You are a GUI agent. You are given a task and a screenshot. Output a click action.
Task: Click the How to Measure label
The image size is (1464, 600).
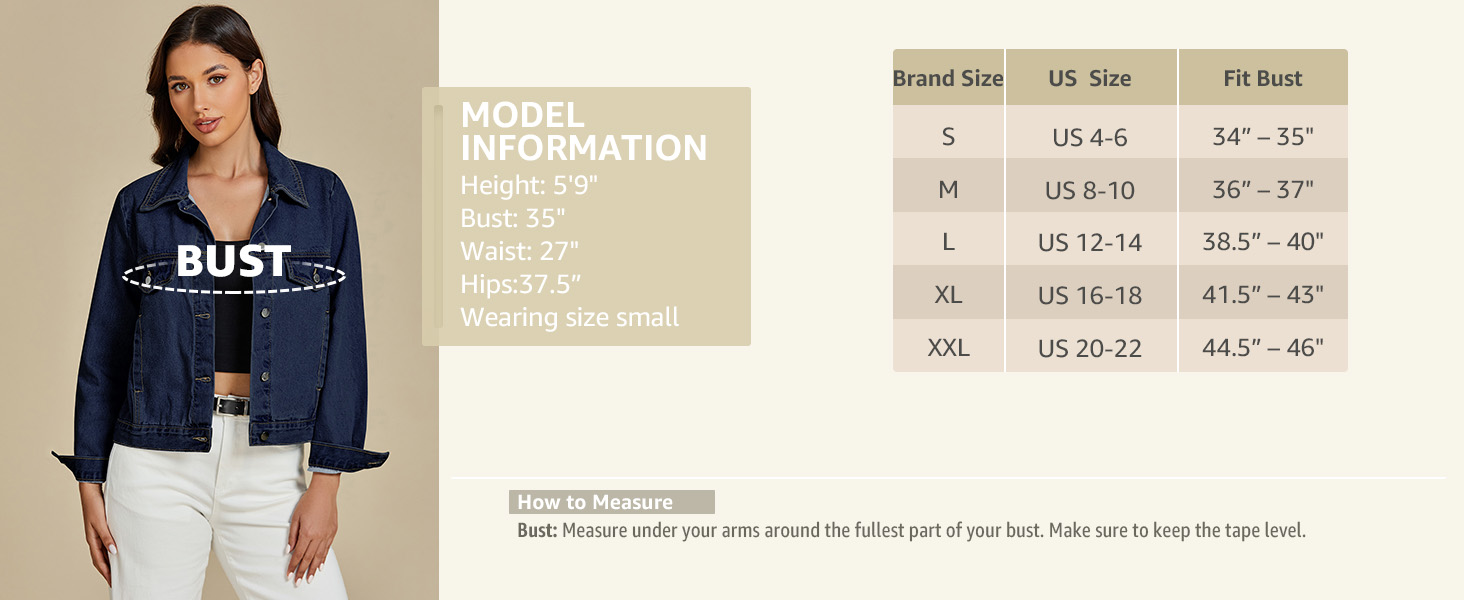(595, 502)
